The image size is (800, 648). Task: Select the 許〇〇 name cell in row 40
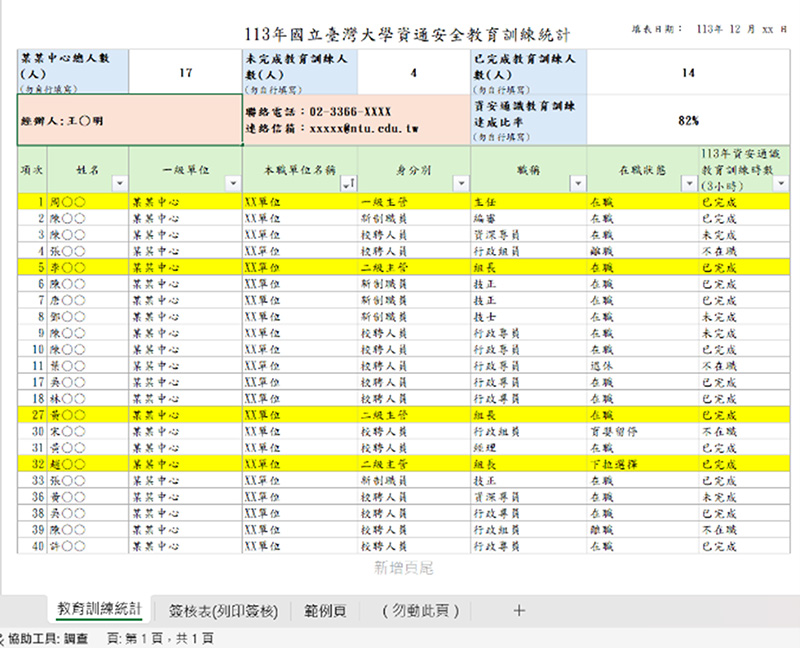tap(88, 546)
